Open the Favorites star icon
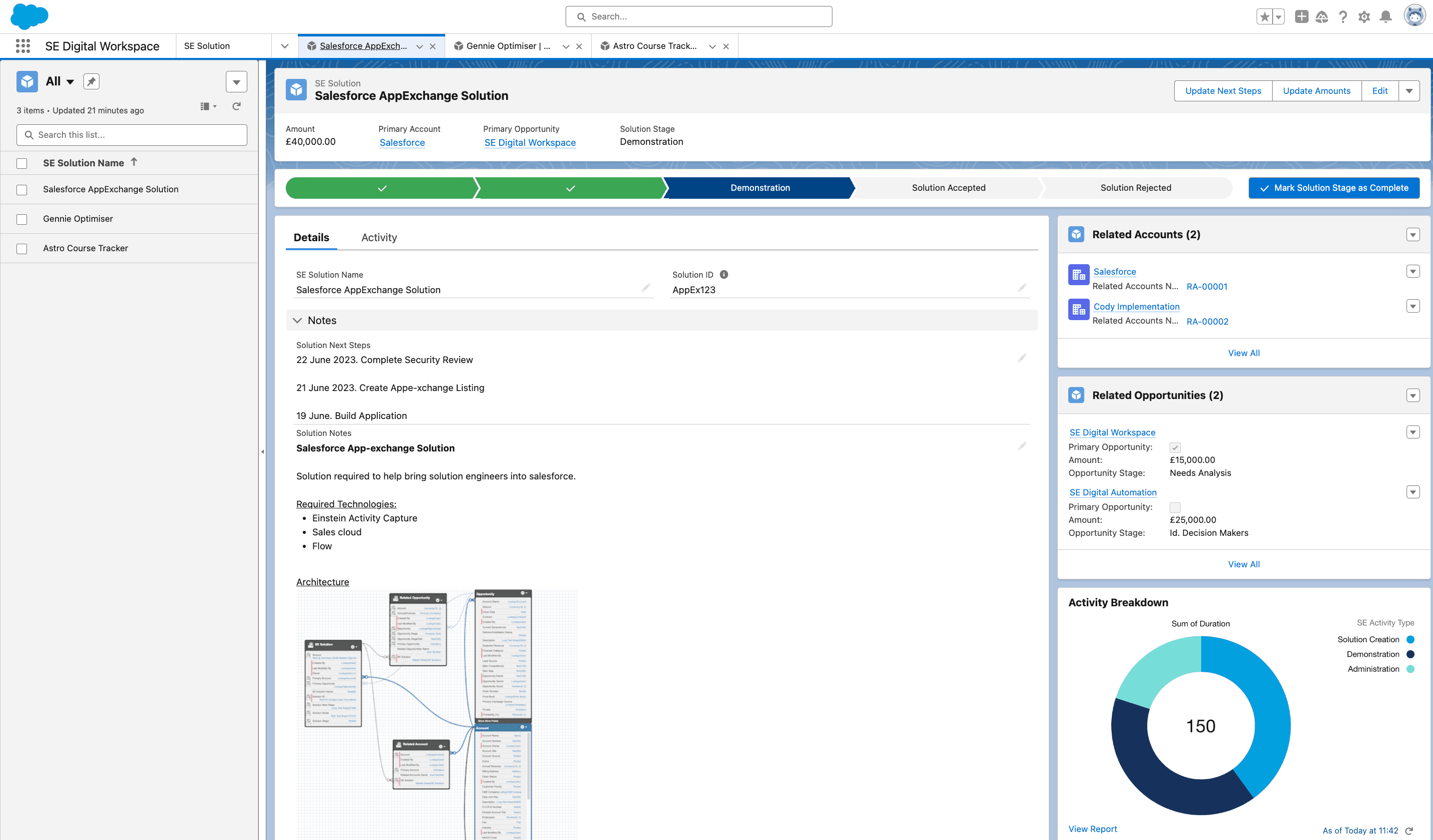Screen dimensions: 1433x840 [1264, 16]
